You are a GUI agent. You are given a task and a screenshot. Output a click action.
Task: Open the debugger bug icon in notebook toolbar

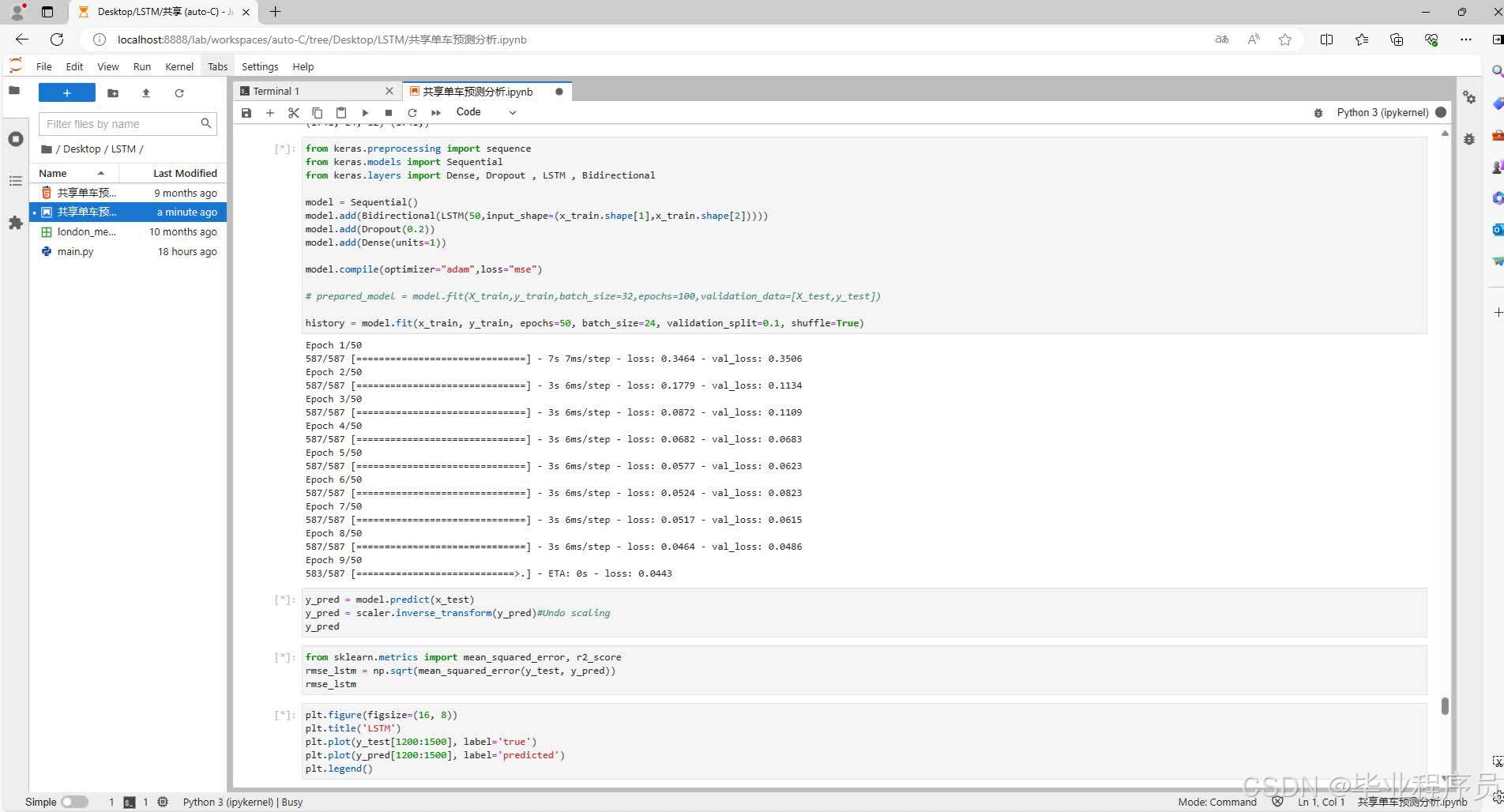pyautogui.click(x=1318, y=113)
